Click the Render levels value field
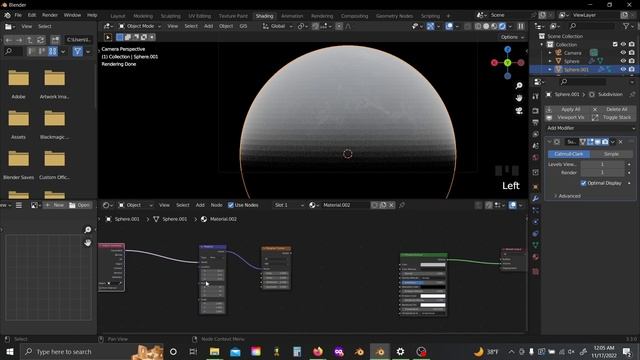Viewport: 640px width, 360px height. point(602,172)
